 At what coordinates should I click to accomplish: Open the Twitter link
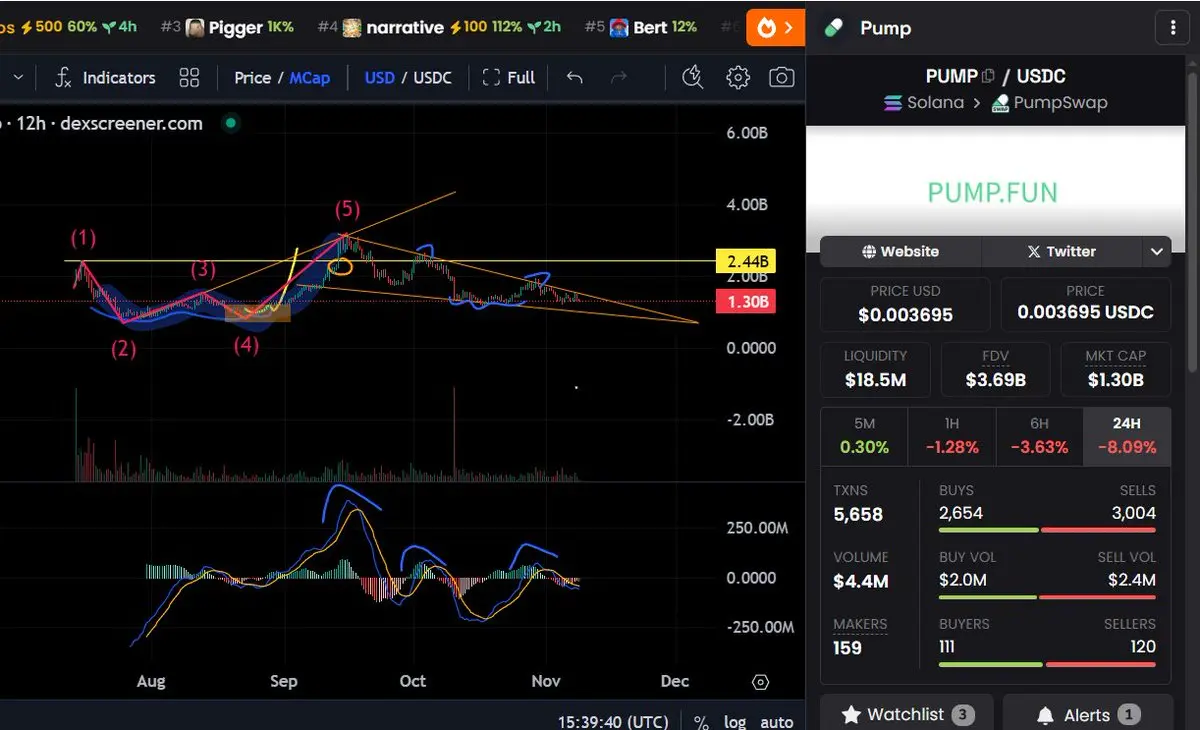(1062, 251)
